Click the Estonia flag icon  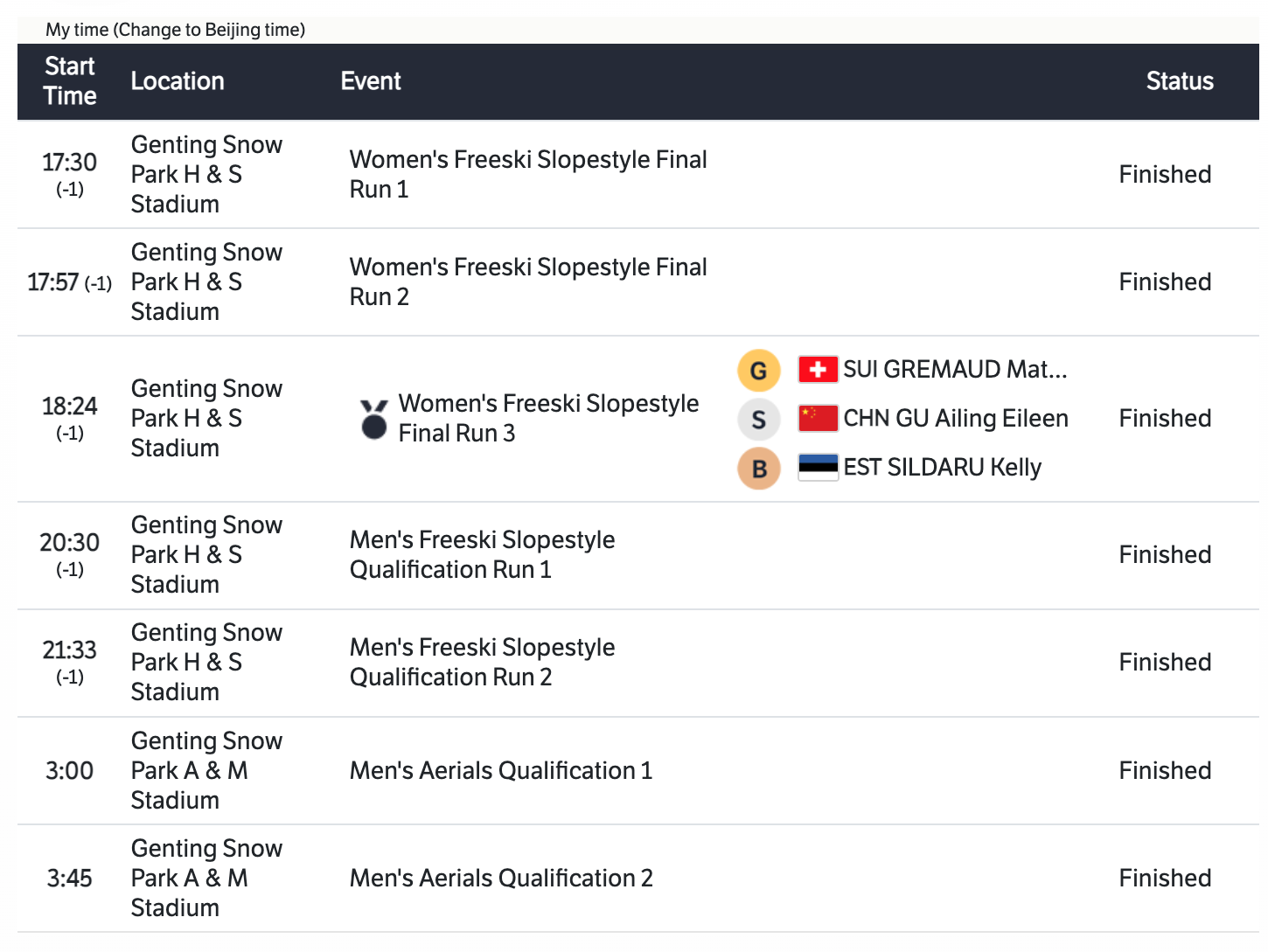pos(818,468)
